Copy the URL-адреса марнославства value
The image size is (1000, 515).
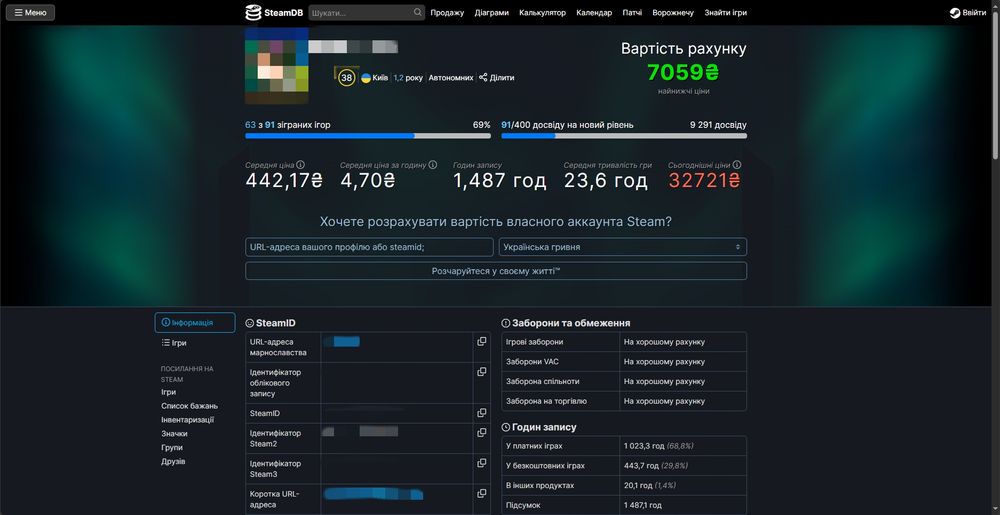(x=482, y=342)
